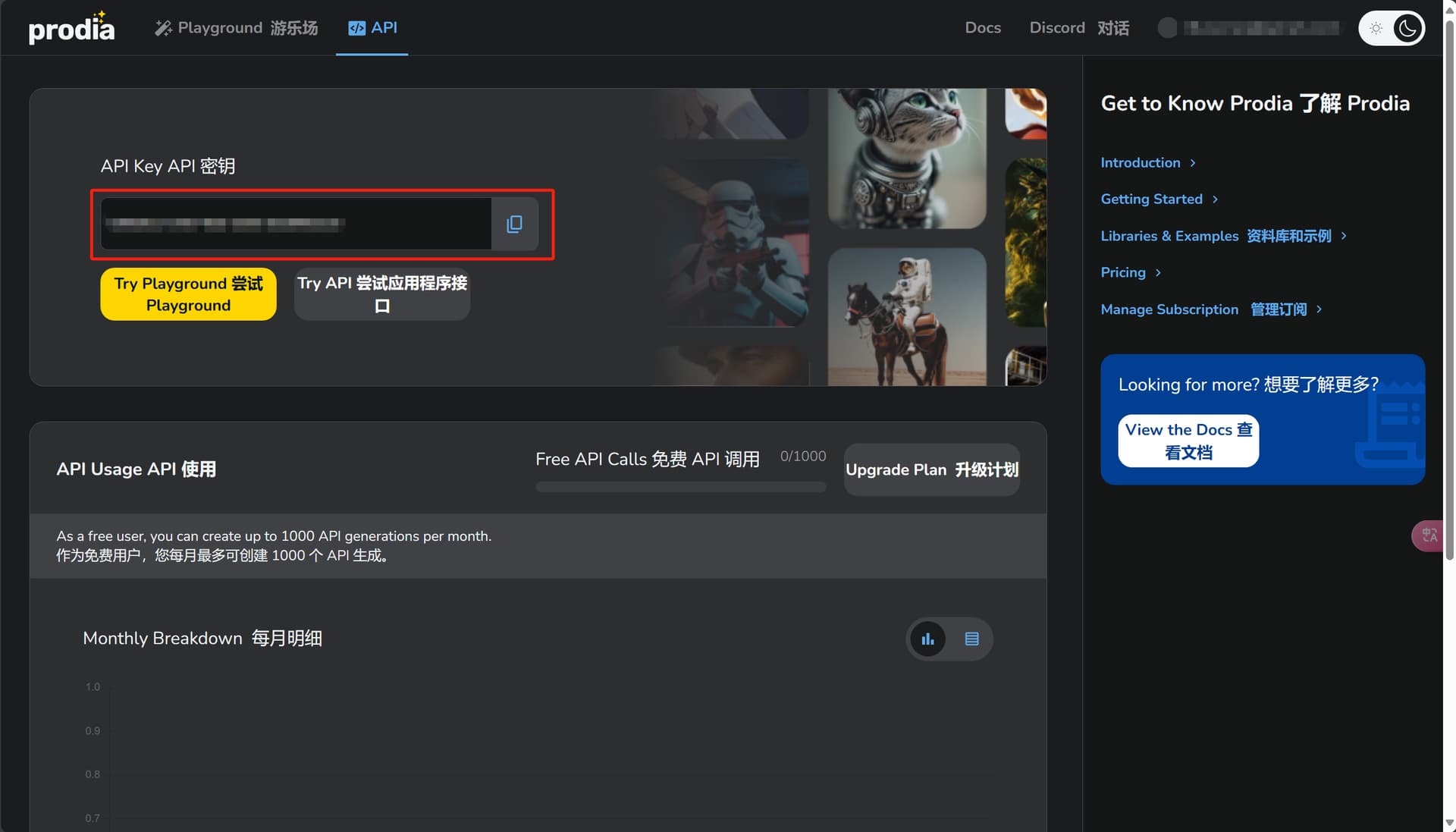This screenshot has width=1456, height=832.
Task: Click the blurred account name in navbar
Action: coord(1262,28)
